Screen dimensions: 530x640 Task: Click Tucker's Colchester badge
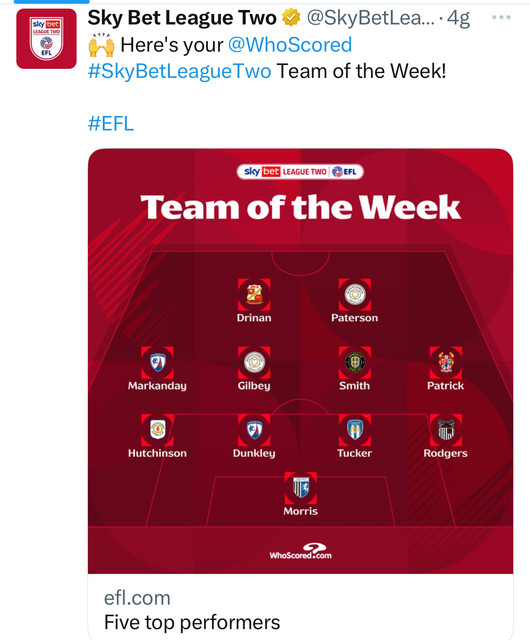(354, 430)
